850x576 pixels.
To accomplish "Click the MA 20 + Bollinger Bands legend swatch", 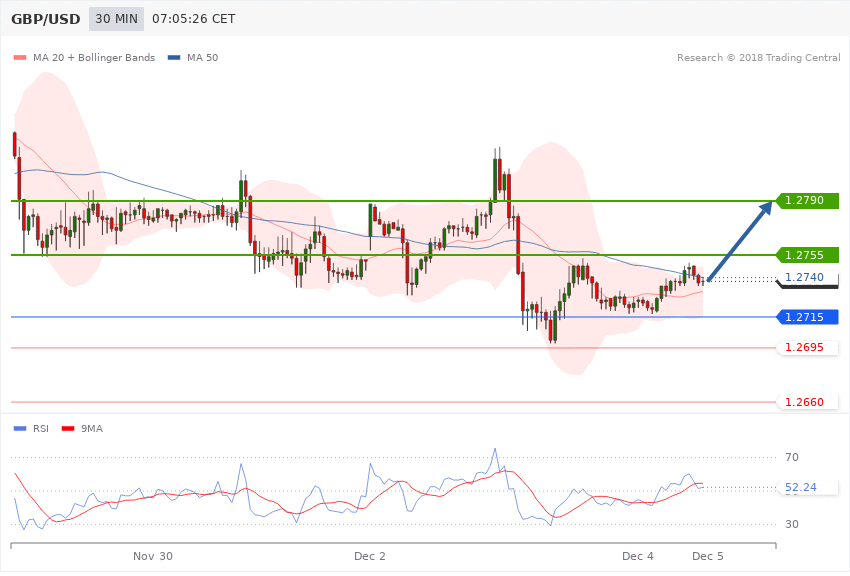I will click(x=20, y=57).
